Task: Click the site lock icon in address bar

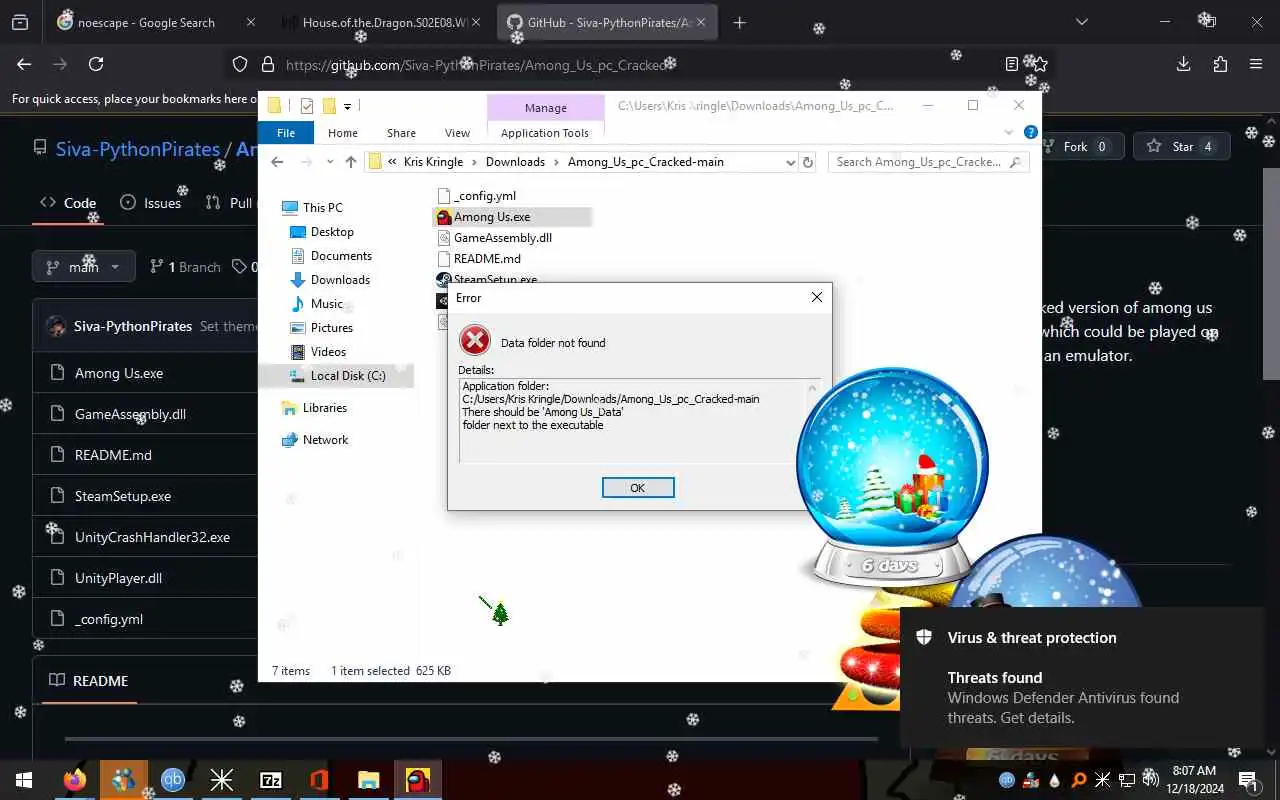Action: click(x=267, y=64)
